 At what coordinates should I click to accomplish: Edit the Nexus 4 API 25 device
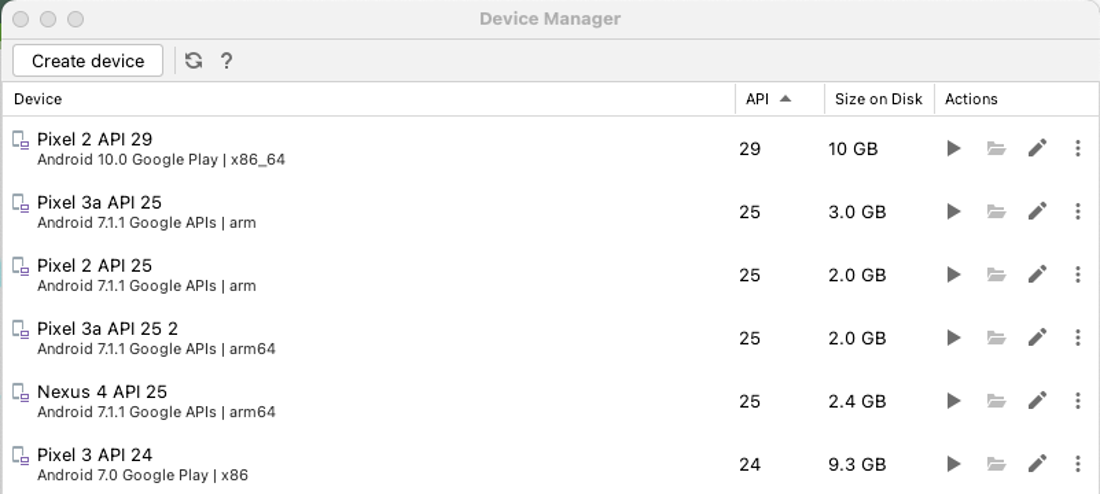pos(1038,401)
